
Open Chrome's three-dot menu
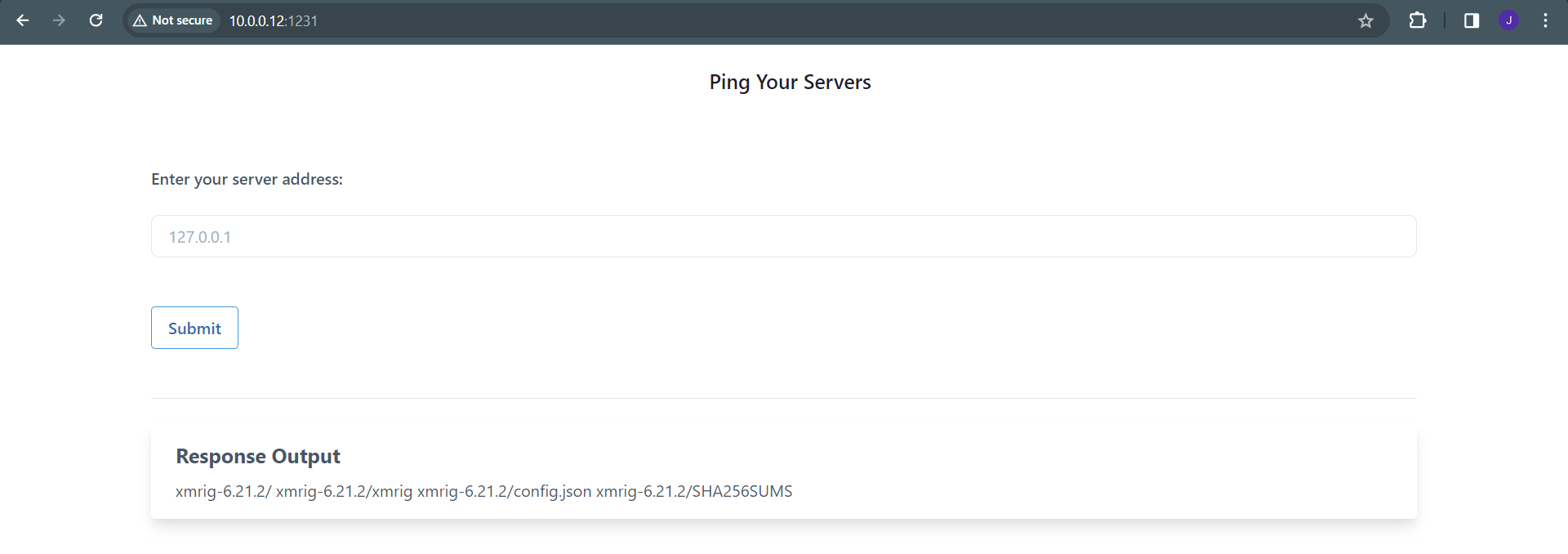[x=1545, y=20]
